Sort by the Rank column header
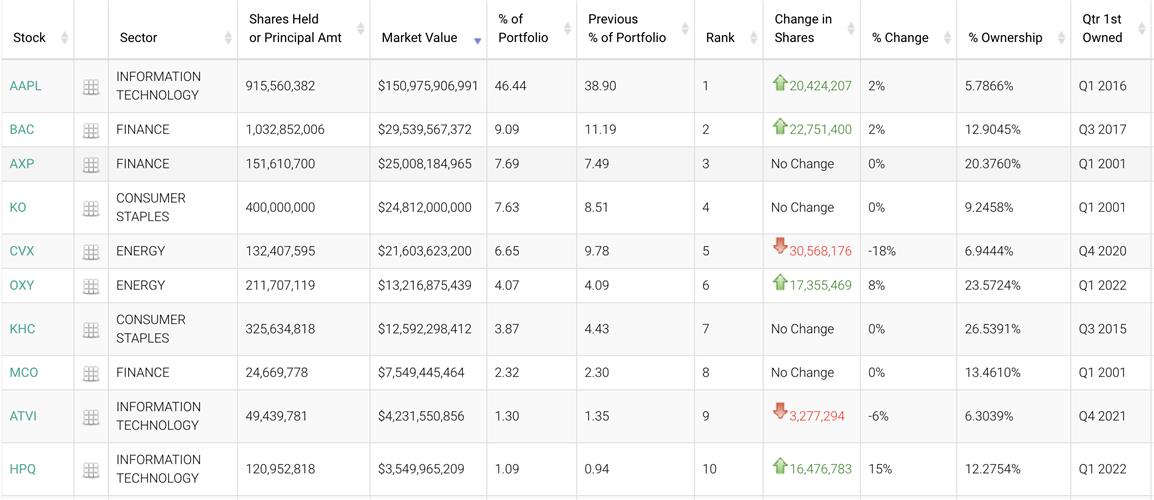1154x500 pixels. click(720, 38)
